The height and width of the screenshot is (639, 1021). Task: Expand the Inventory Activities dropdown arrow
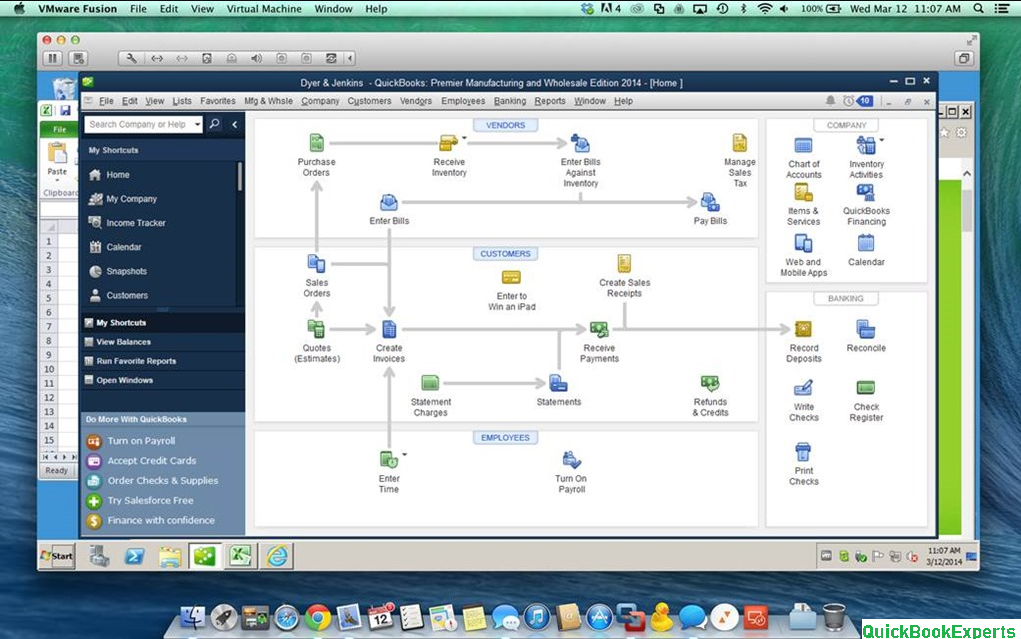click(882, 140)
